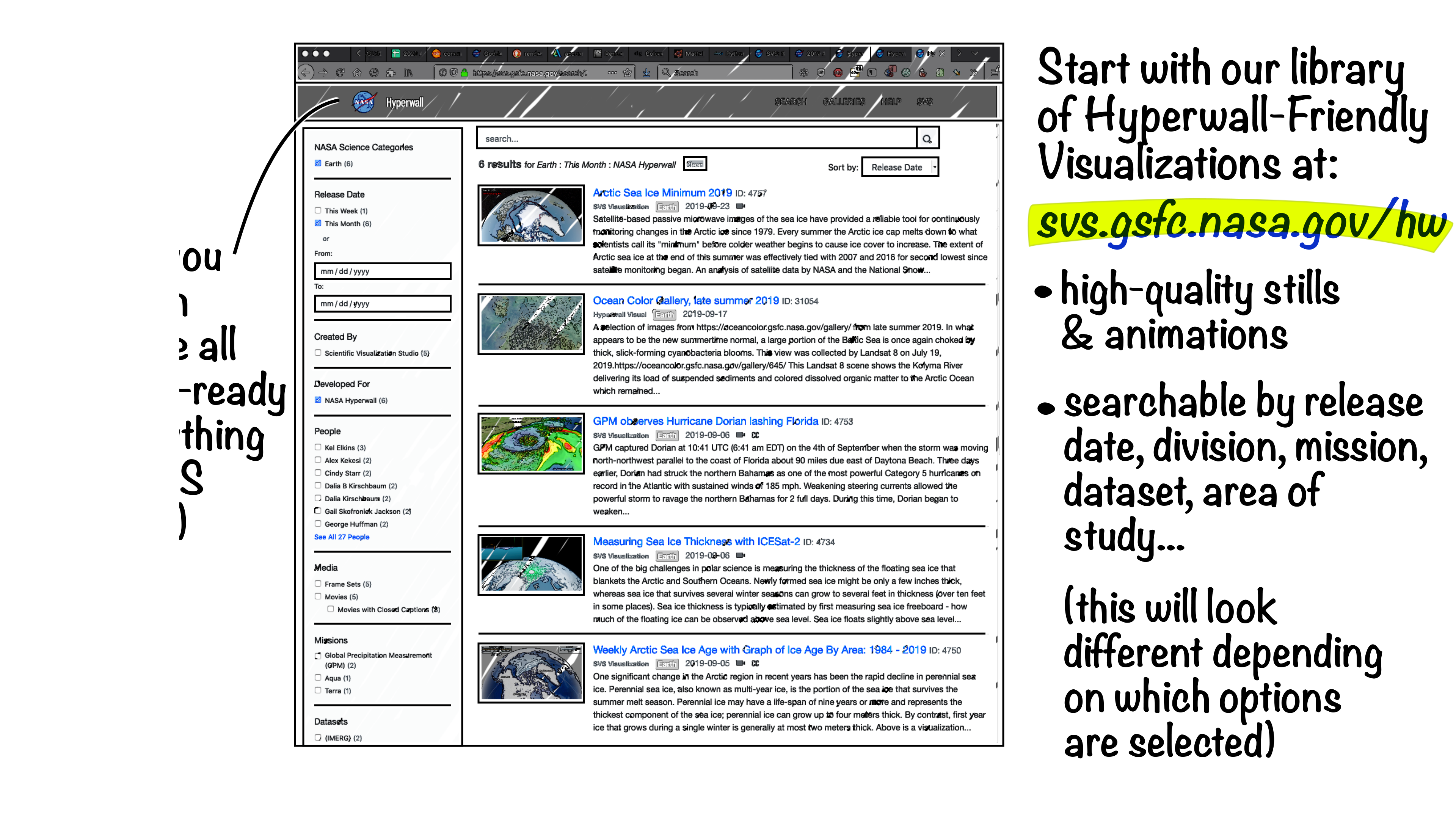Open Measuring Sea Ice Thickness with ICESat-2

[x=697, y=541]
